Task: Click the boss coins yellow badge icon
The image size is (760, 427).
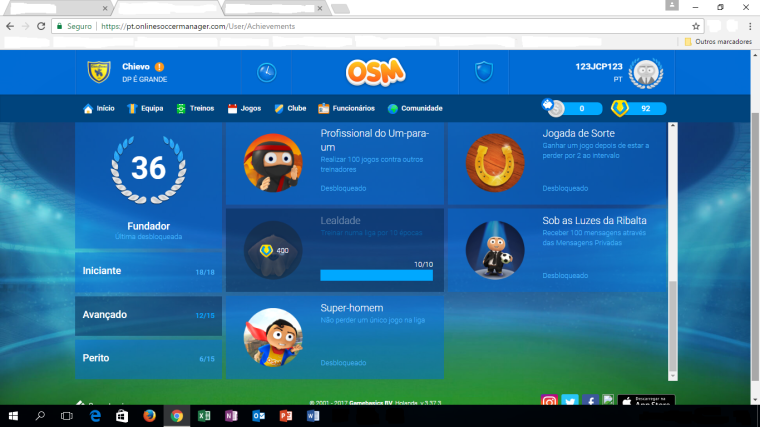Action: (619, 108)
